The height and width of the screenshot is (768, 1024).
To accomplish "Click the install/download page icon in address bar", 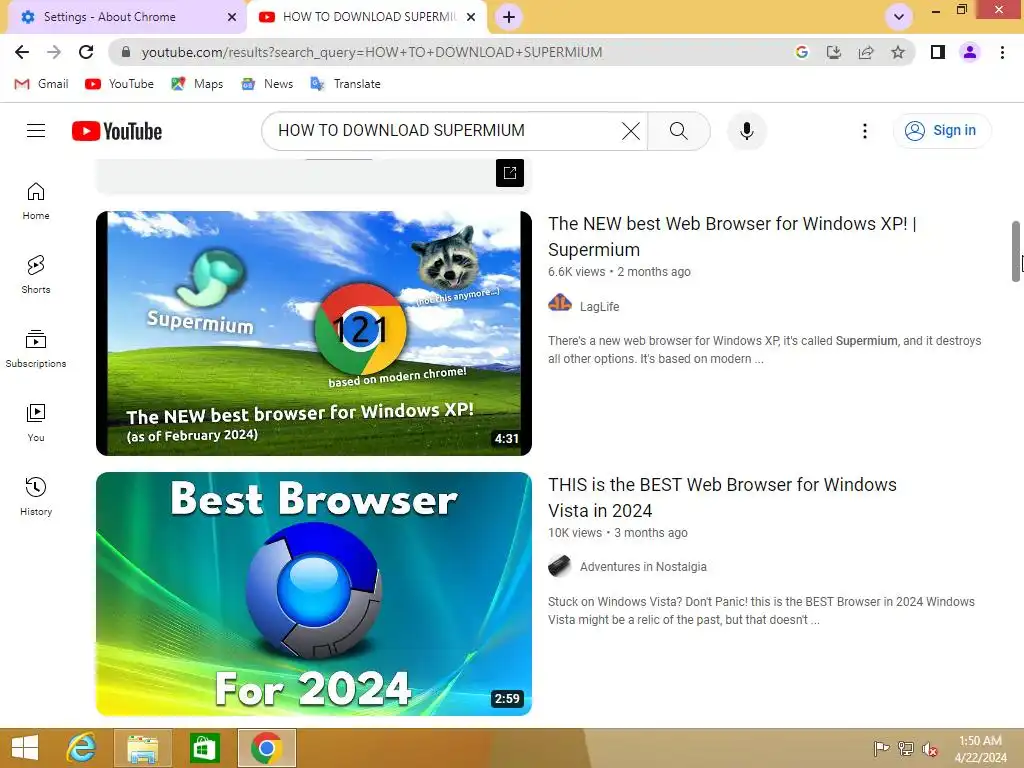I will [833, 52].
